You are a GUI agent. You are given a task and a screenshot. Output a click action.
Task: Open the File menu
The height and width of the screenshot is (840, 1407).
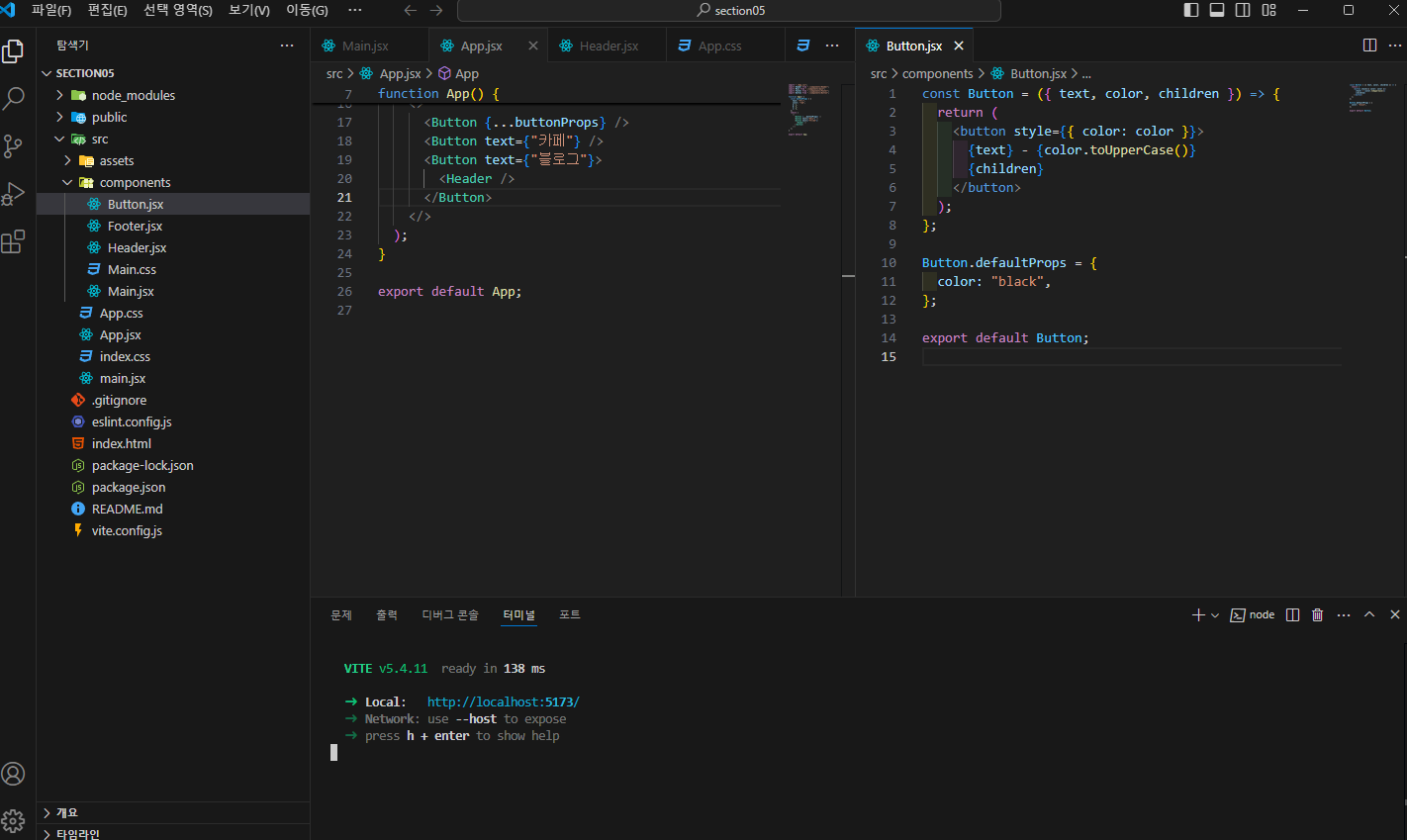click(x=51, y=10)
